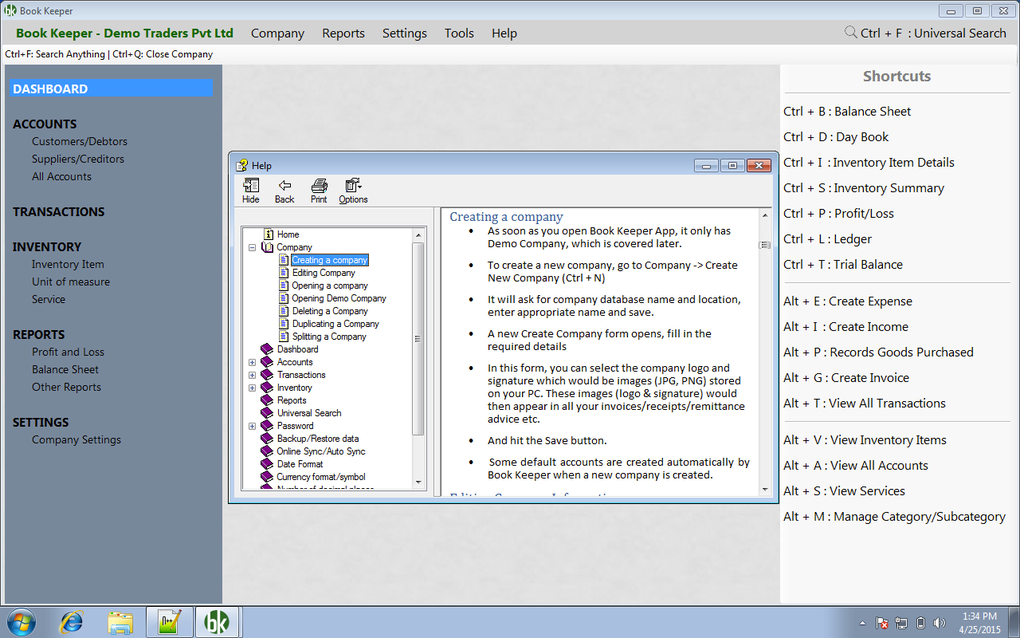The height and width of the screenshot is (638, 1020).
Task: Open Balance Sheet in sidebar
Action: click(x=65, y=369)
